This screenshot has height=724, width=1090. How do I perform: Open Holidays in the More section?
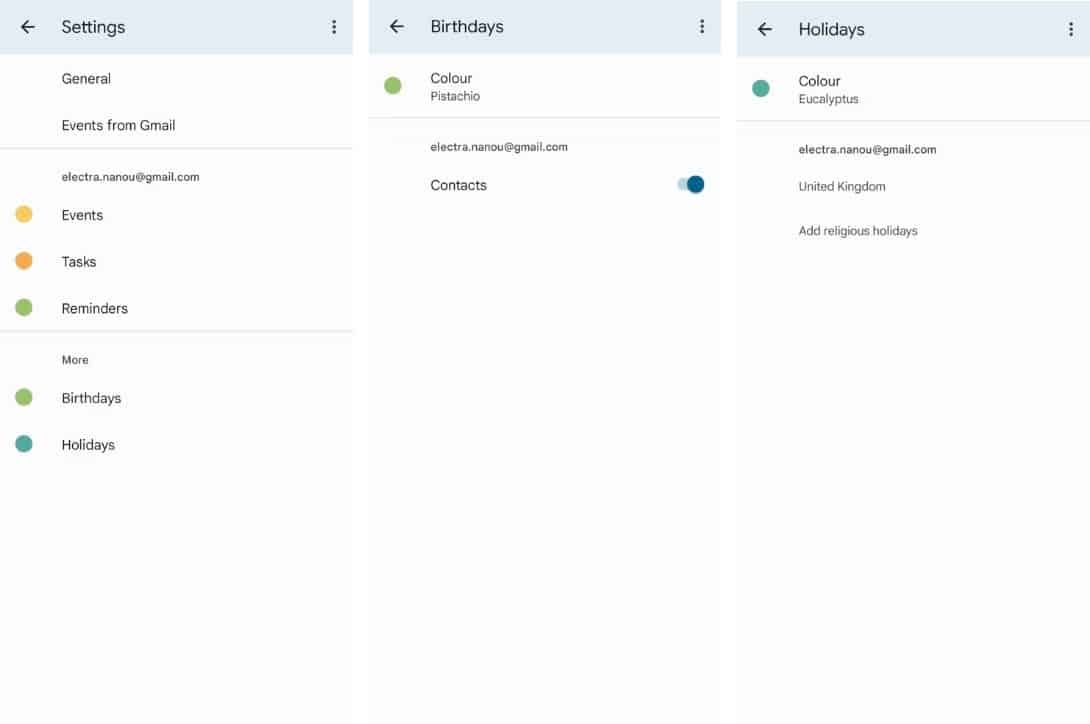point(88,445)
